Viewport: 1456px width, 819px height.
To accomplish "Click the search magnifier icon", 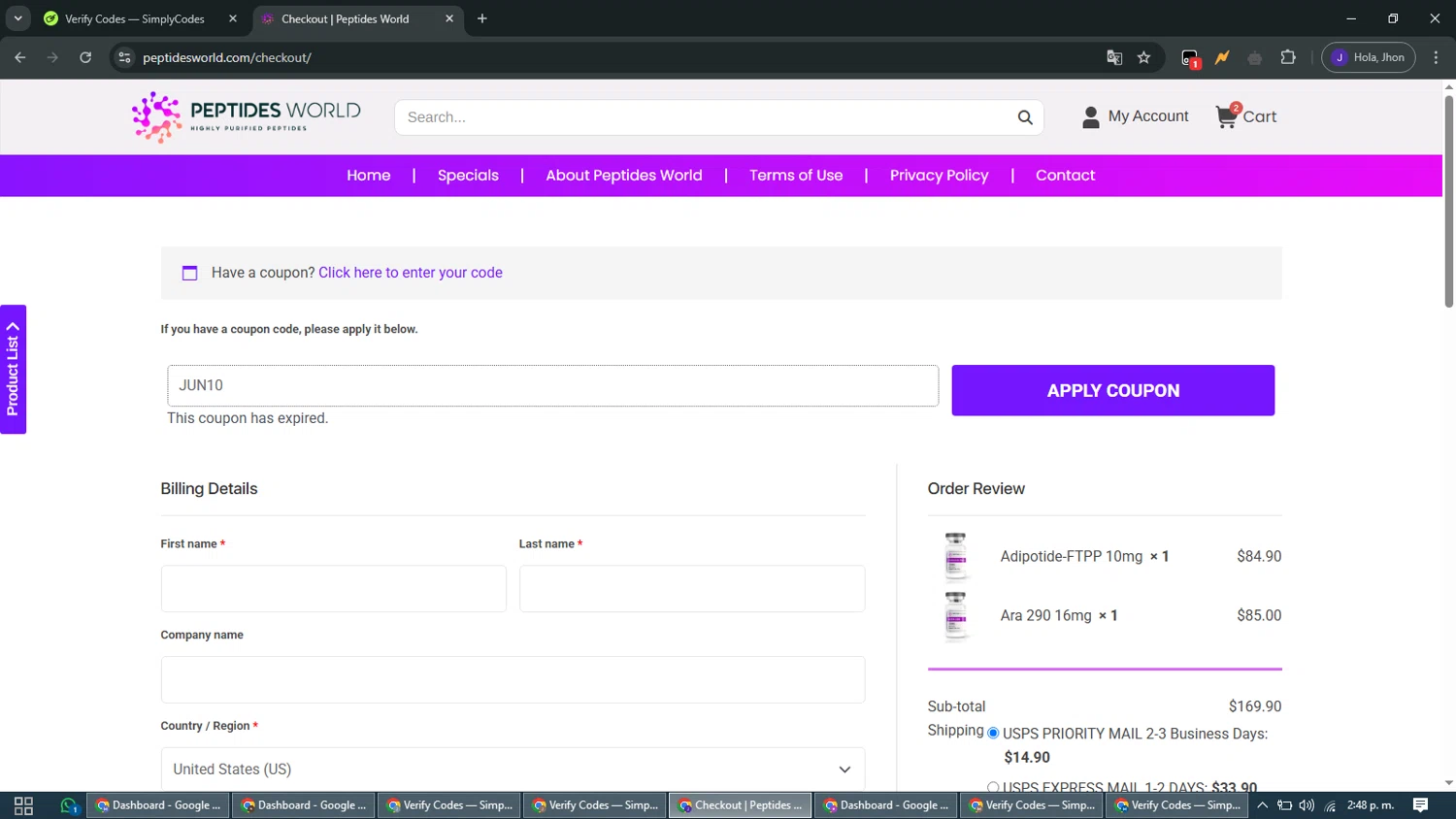I will (1025, 117).
